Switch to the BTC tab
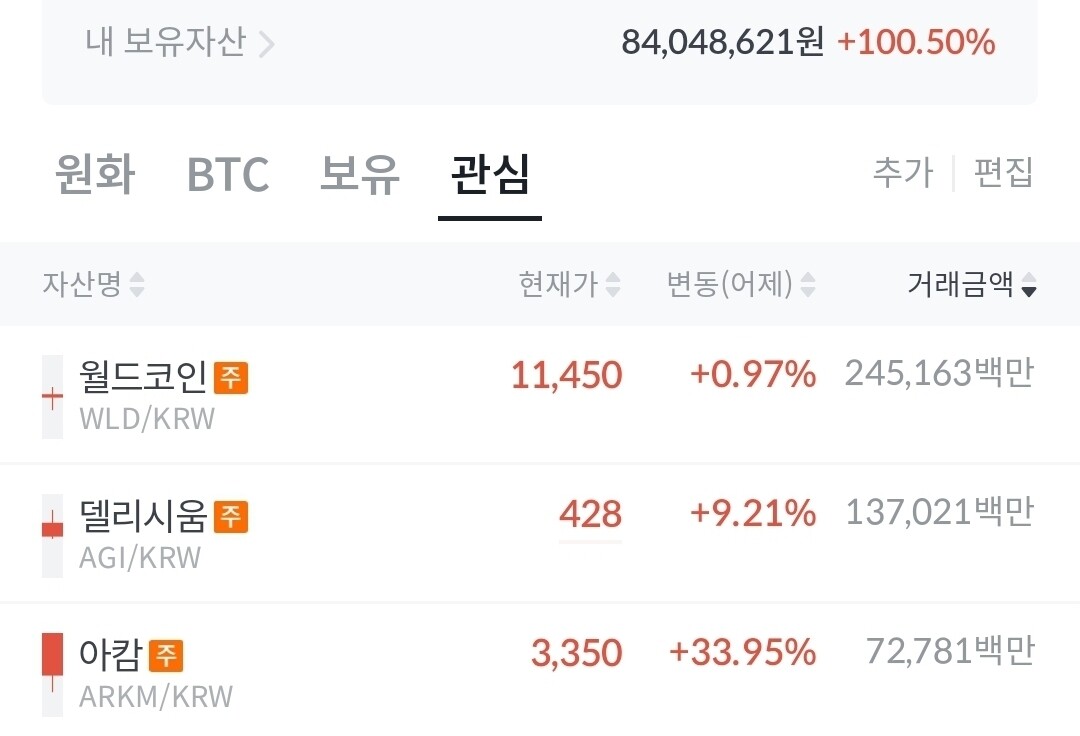 click(228, 175)
